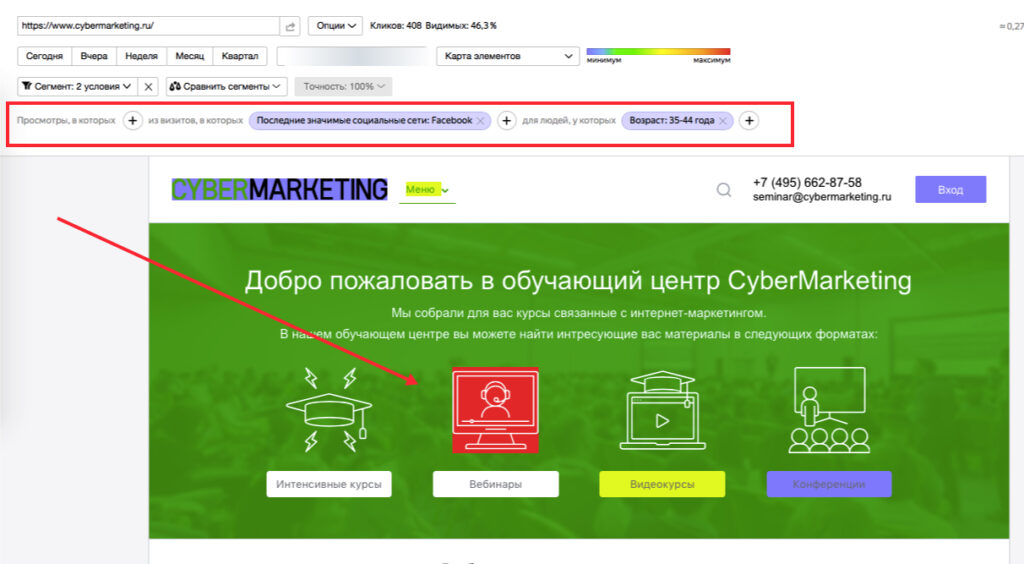This screenshot has height=564, width=1024.
Task: Select the Сегодня period tab
Action: tap(44, 56)
